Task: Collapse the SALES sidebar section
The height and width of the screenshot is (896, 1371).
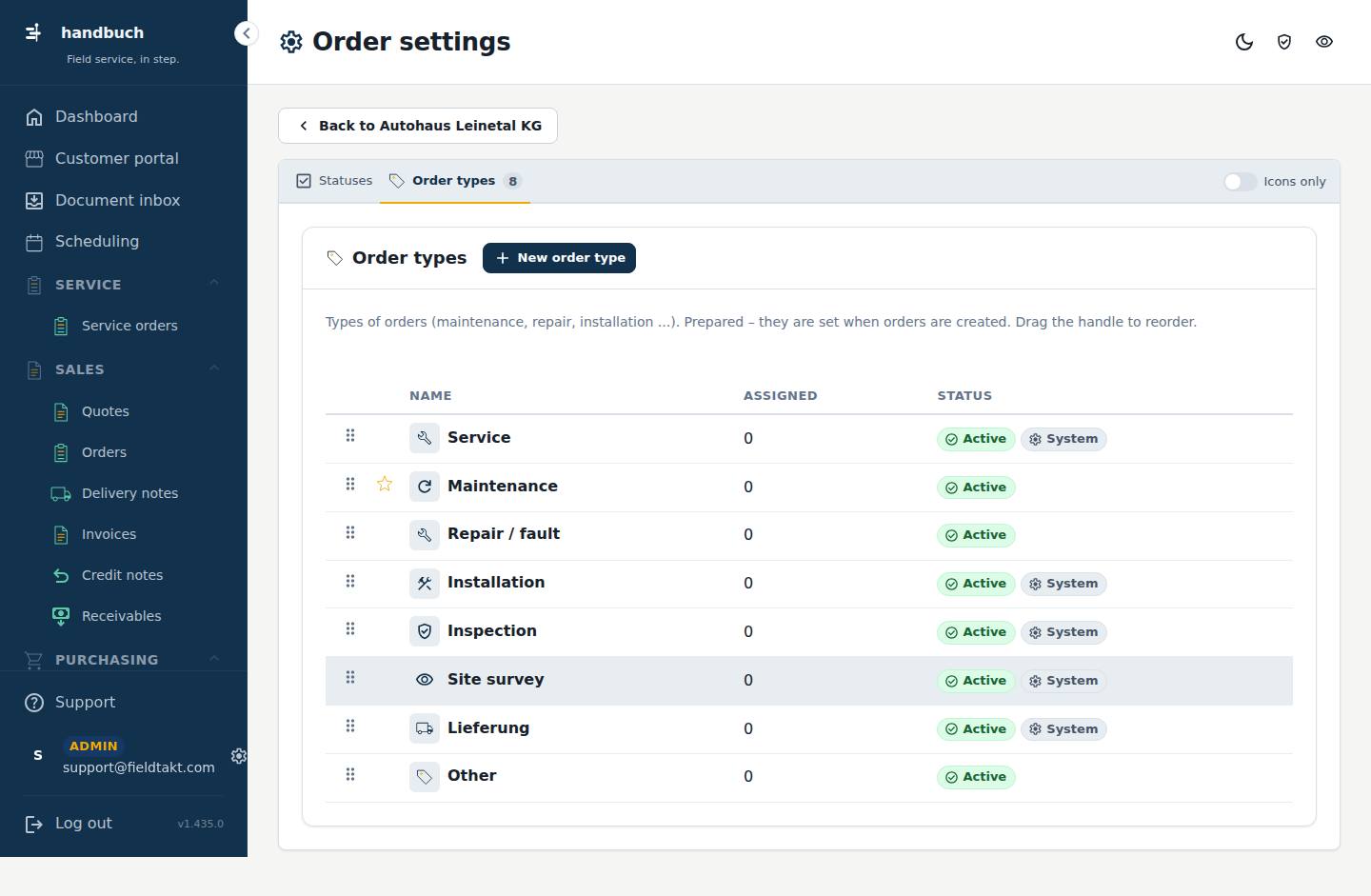Action: [214, 368]
